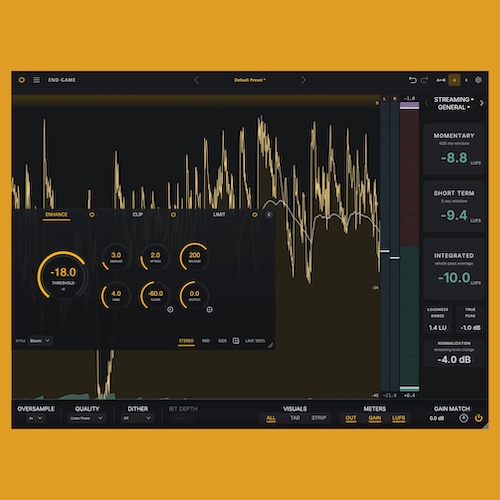The width and height of the screenshot is (500, 500).
Task: Toggle the GAIN meter display
Action: click(375, 418)
